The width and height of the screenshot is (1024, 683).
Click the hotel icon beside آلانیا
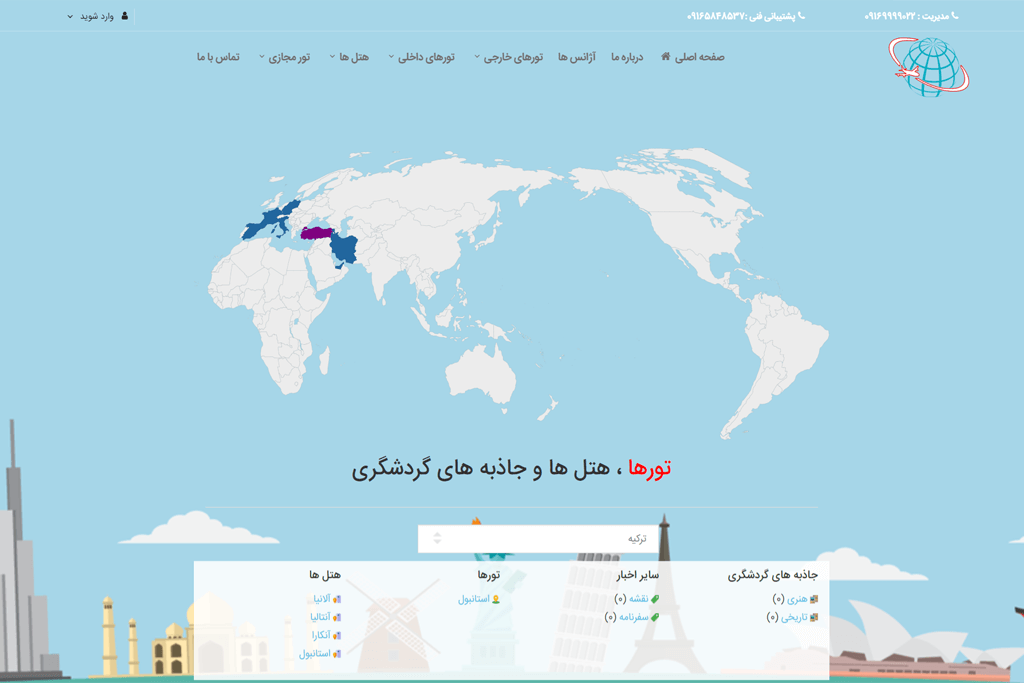tap(337, 599)
